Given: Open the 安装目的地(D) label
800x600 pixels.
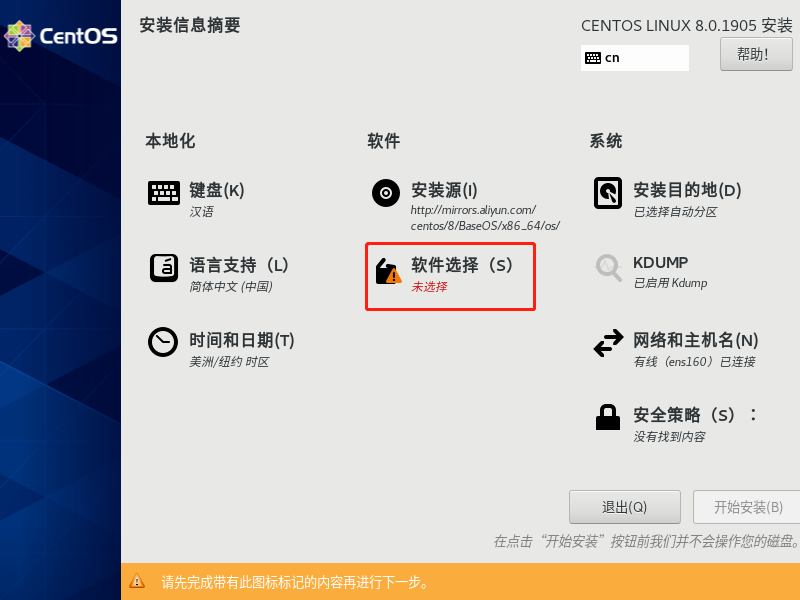Looking at the screenshot, I should coord(687,190).
